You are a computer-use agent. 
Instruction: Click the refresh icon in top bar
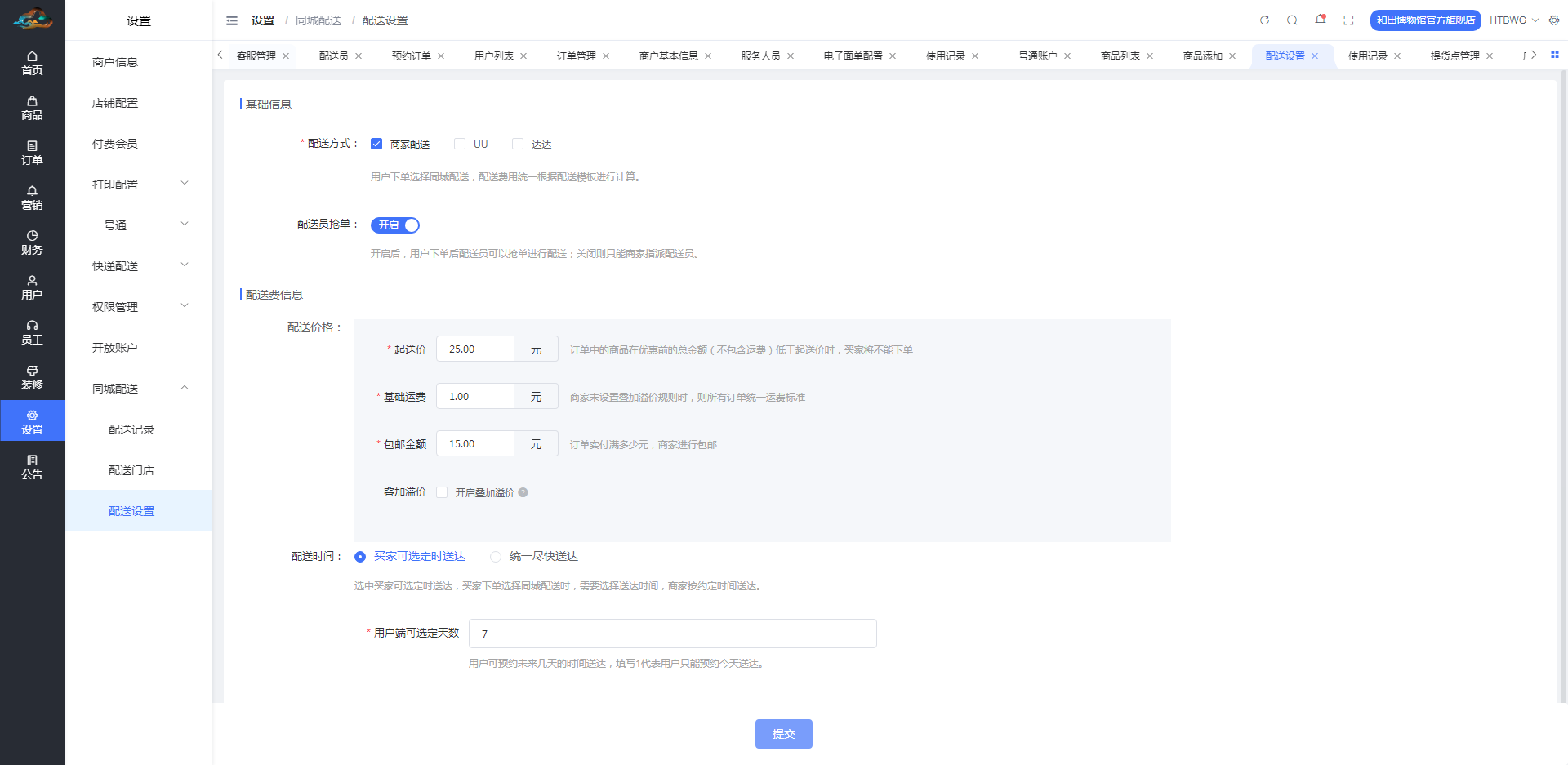1264,20
